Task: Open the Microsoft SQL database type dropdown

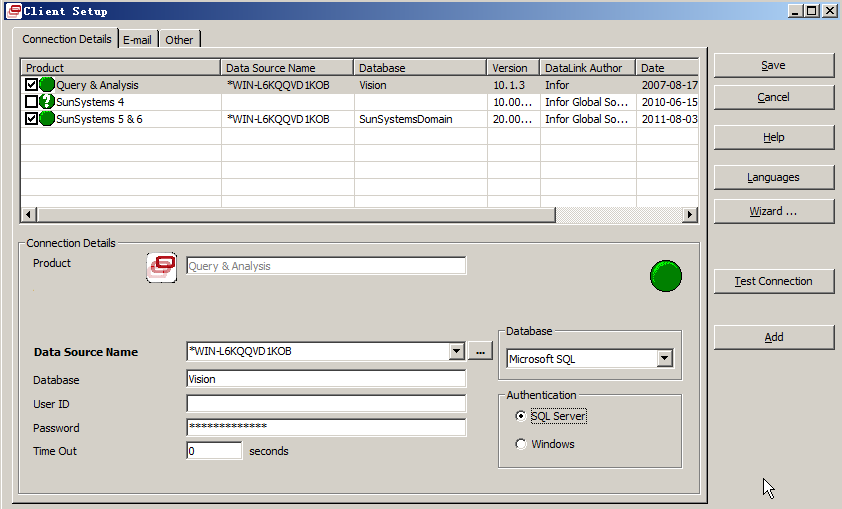Action: tap(664, 359)
